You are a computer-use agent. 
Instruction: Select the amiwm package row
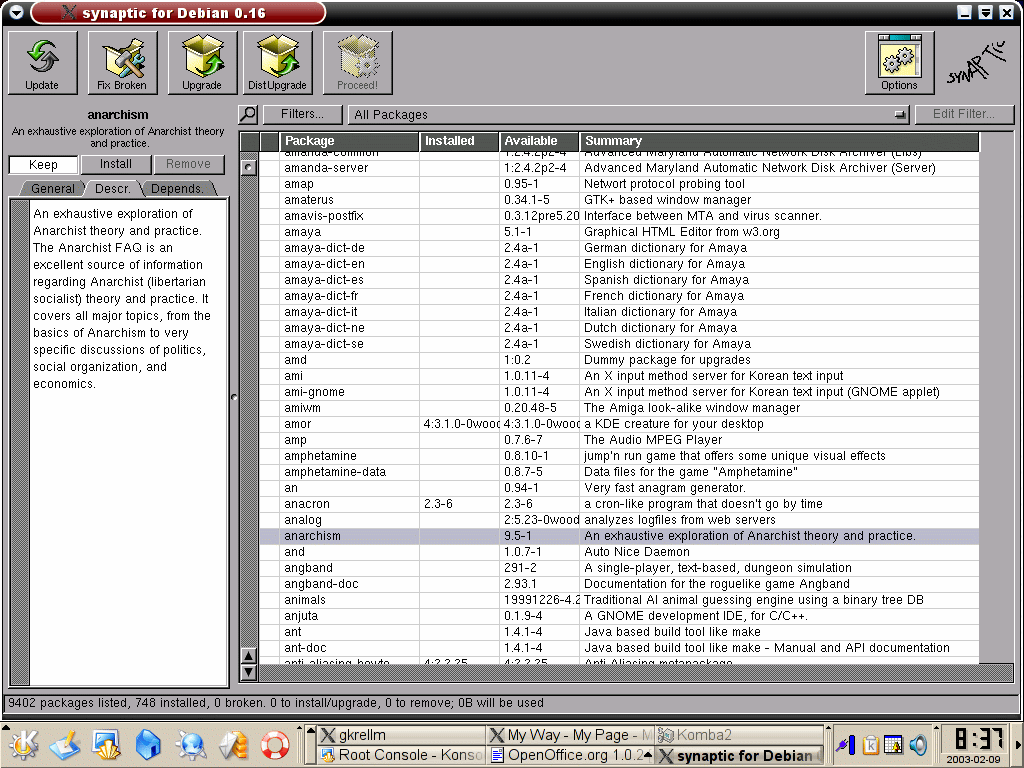619,408
